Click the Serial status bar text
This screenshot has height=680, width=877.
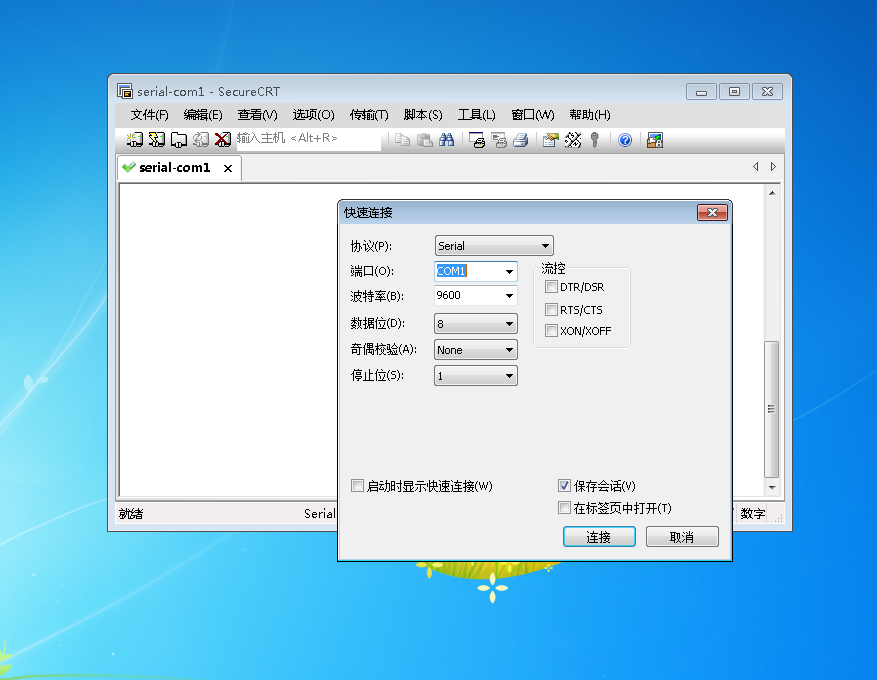pyautogui.click(x=320, y=513)
